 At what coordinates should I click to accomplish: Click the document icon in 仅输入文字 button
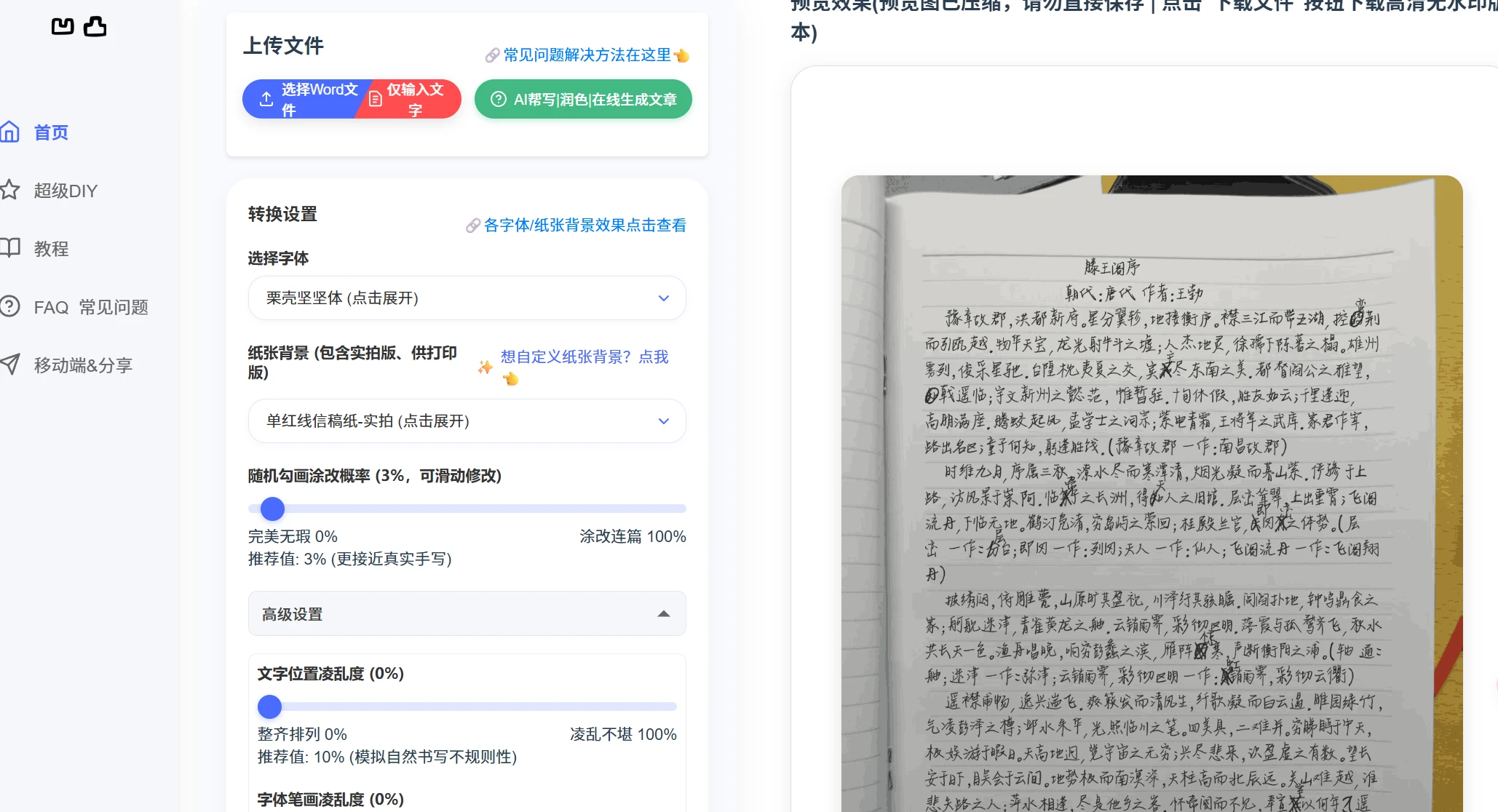(x=376, y=99)
